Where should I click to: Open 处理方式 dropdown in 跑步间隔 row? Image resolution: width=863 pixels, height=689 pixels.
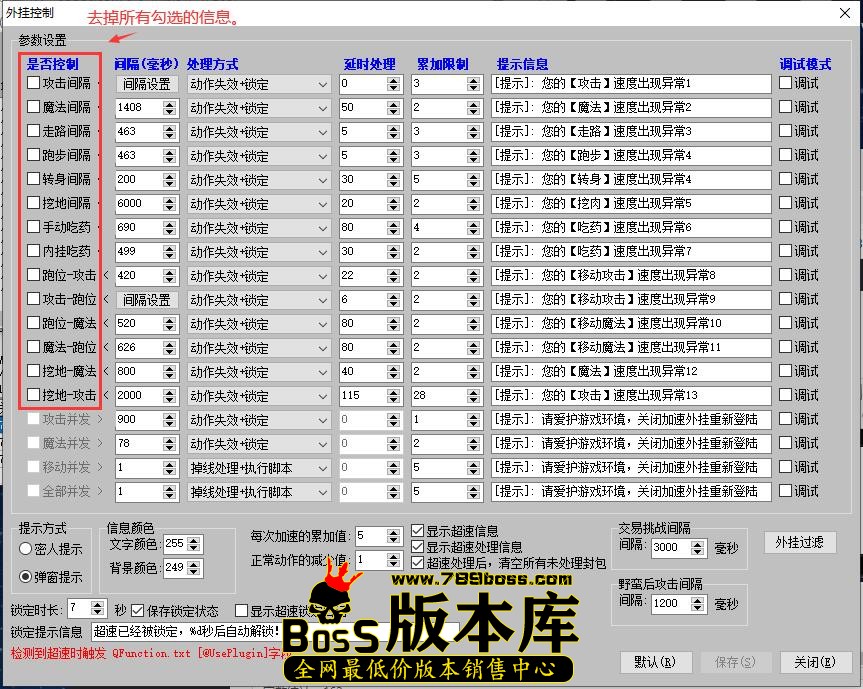(x=323, y=156)
